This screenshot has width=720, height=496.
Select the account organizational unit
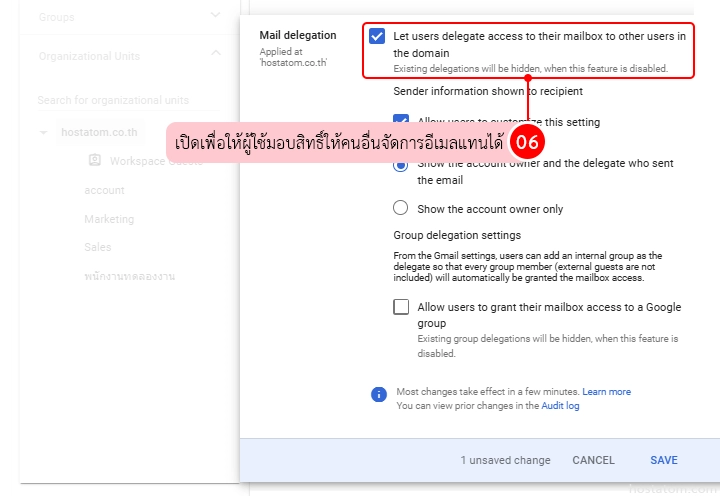[104, 190]
